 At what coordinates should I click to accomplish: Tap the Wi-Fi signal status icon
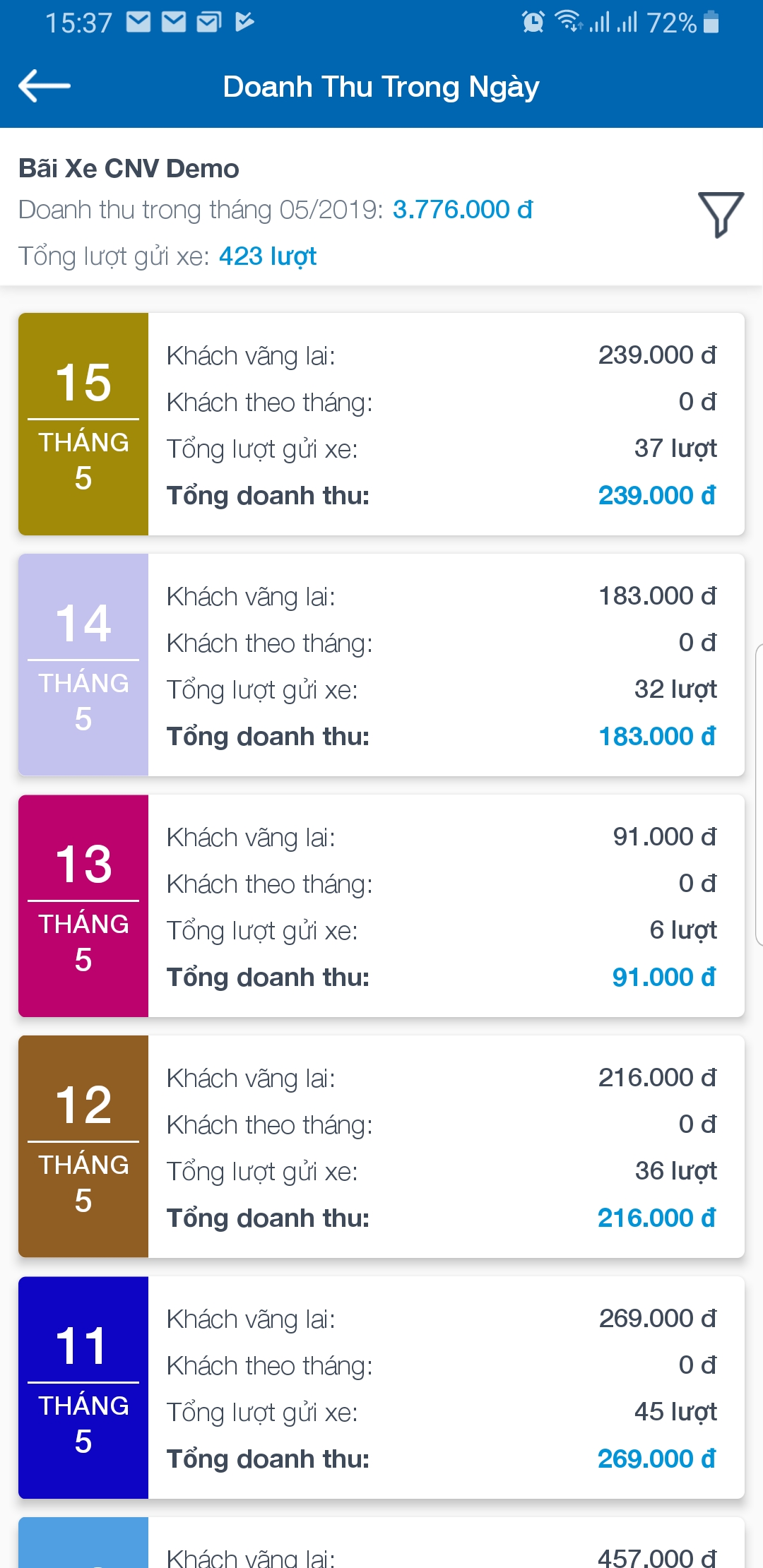click(x=567, y=21)
